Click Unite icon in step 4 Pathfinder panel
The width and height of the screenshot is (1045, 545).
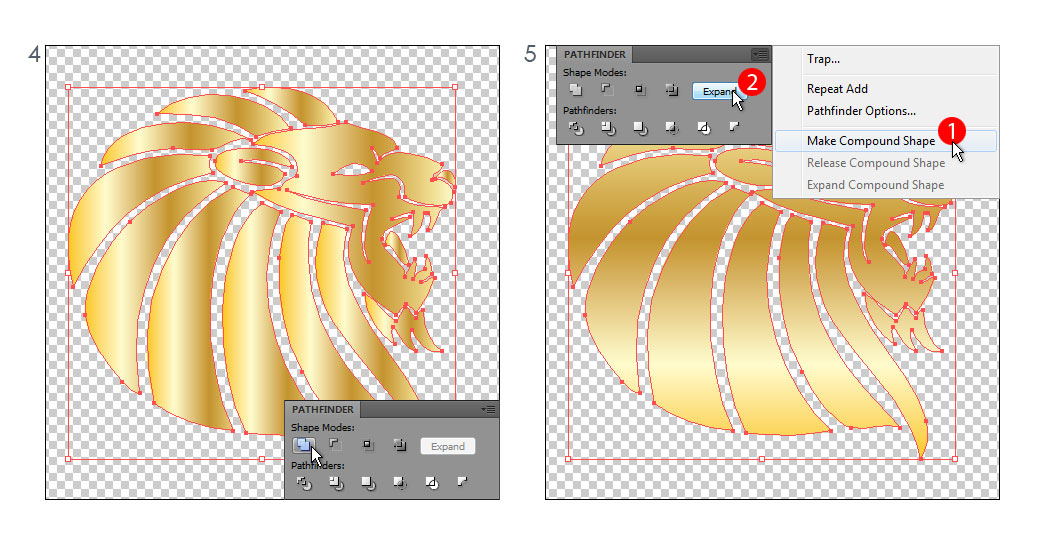303,445
